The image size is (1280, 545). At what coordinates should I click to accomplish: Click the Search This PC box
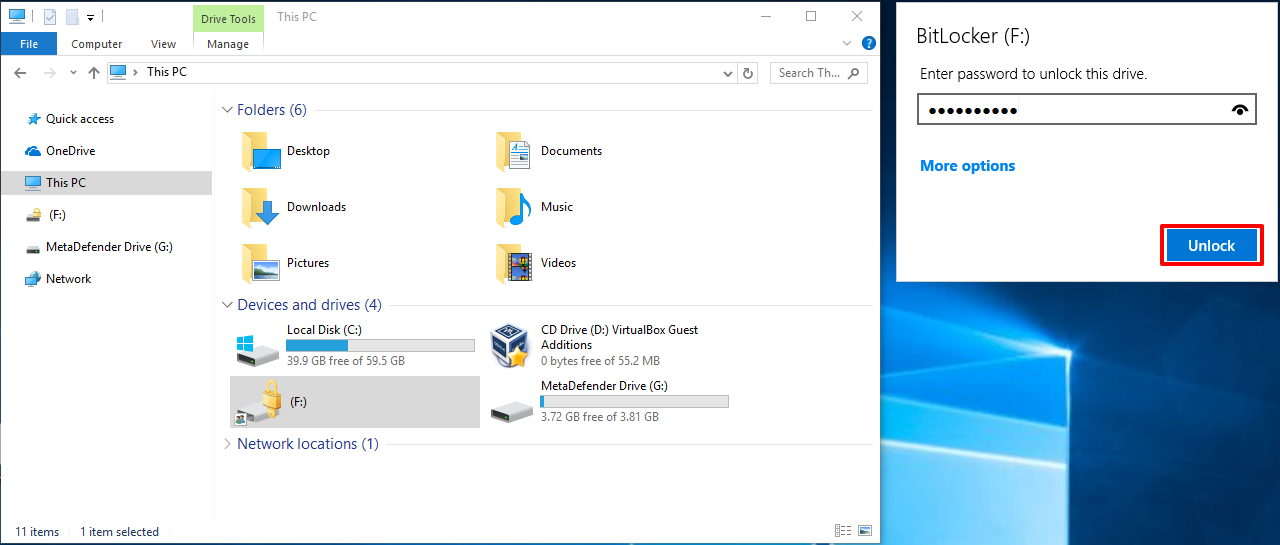click(818, 73)
